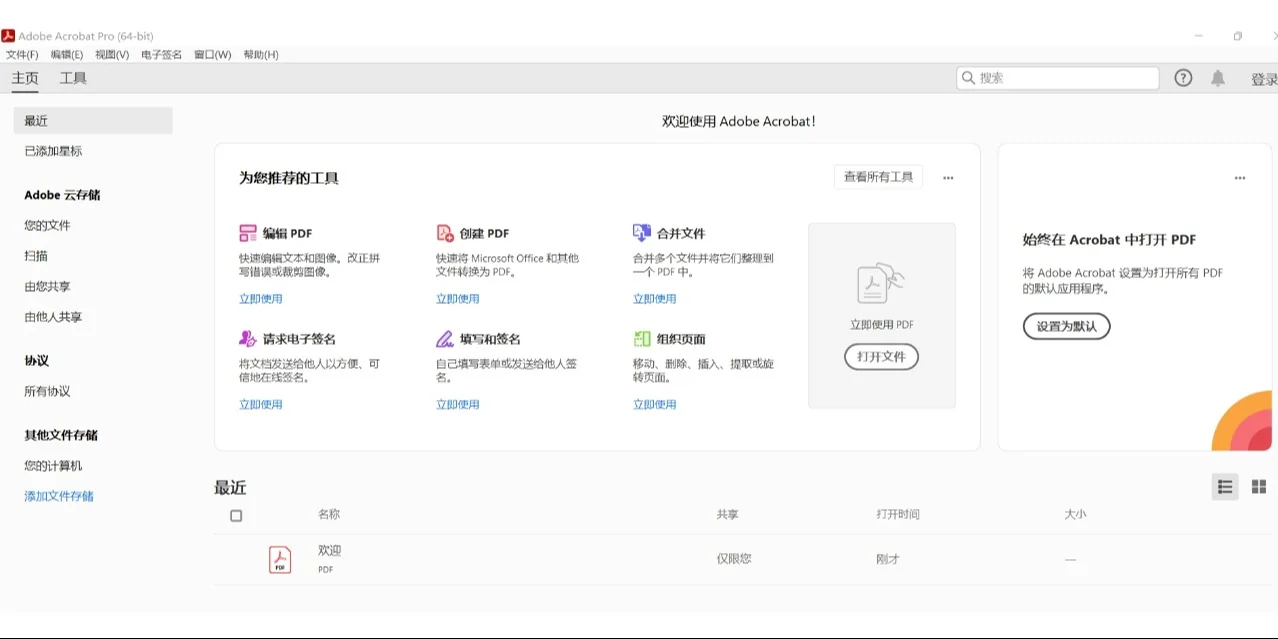Viewport: 1278px width, 639px height.
Task: Click the 添加文件存储 link in the sidebar
Action: coord(58,495)
